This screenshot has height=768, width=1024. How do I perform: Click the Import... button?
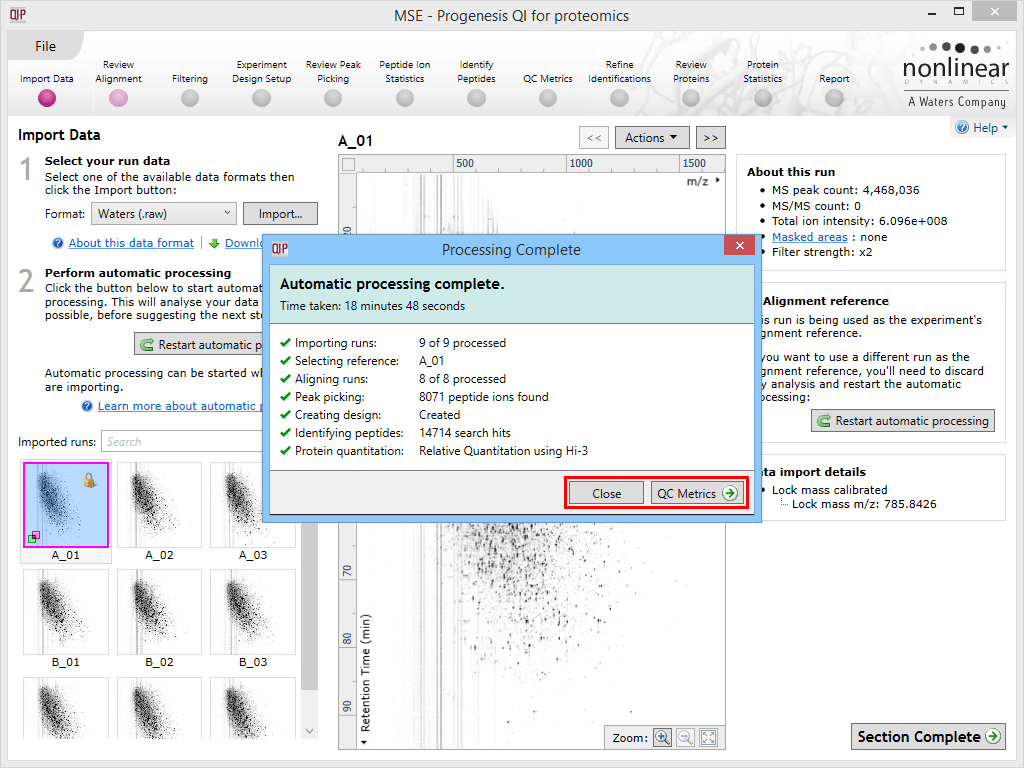(280, 214)
